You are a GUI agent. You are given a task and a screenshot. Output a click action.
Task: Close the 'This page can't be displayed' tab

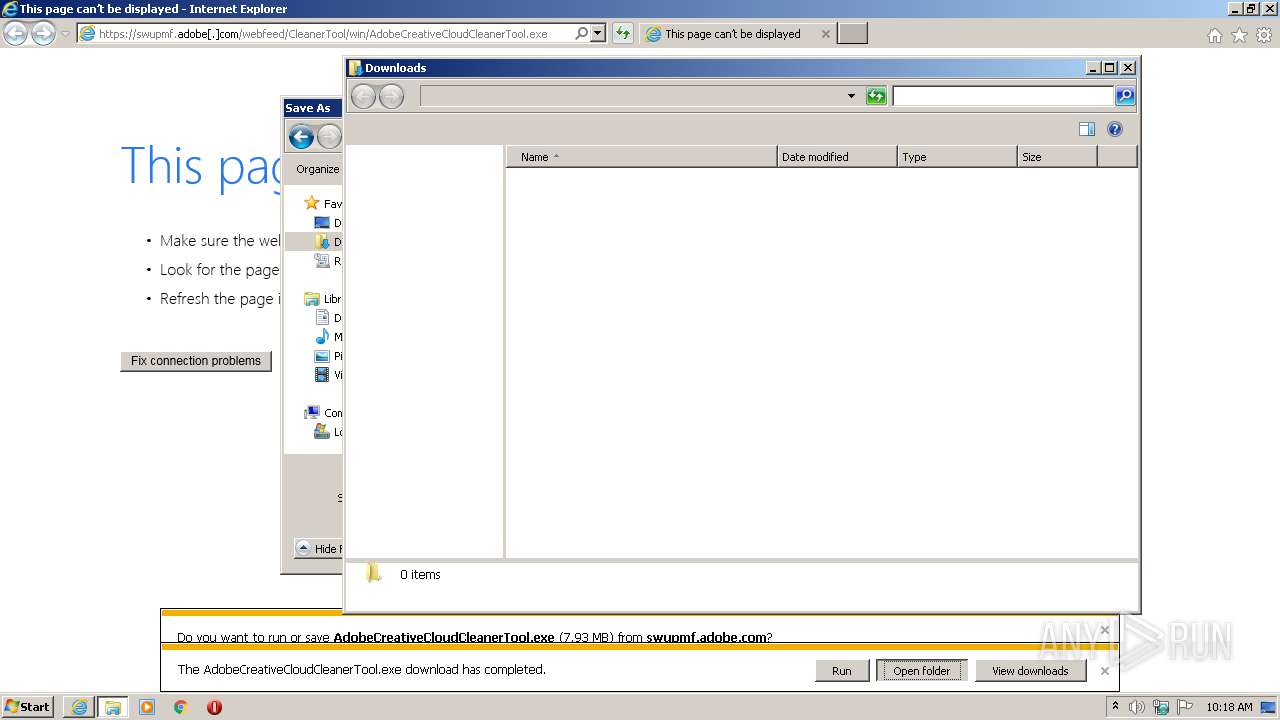[x=825, y=34]
